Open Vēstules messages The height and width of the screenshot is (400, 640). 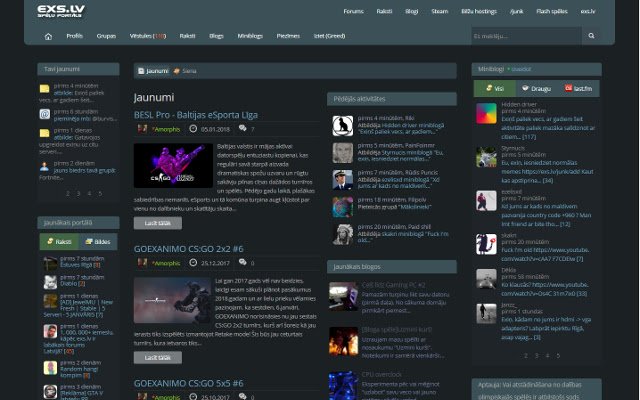(148, 36)
